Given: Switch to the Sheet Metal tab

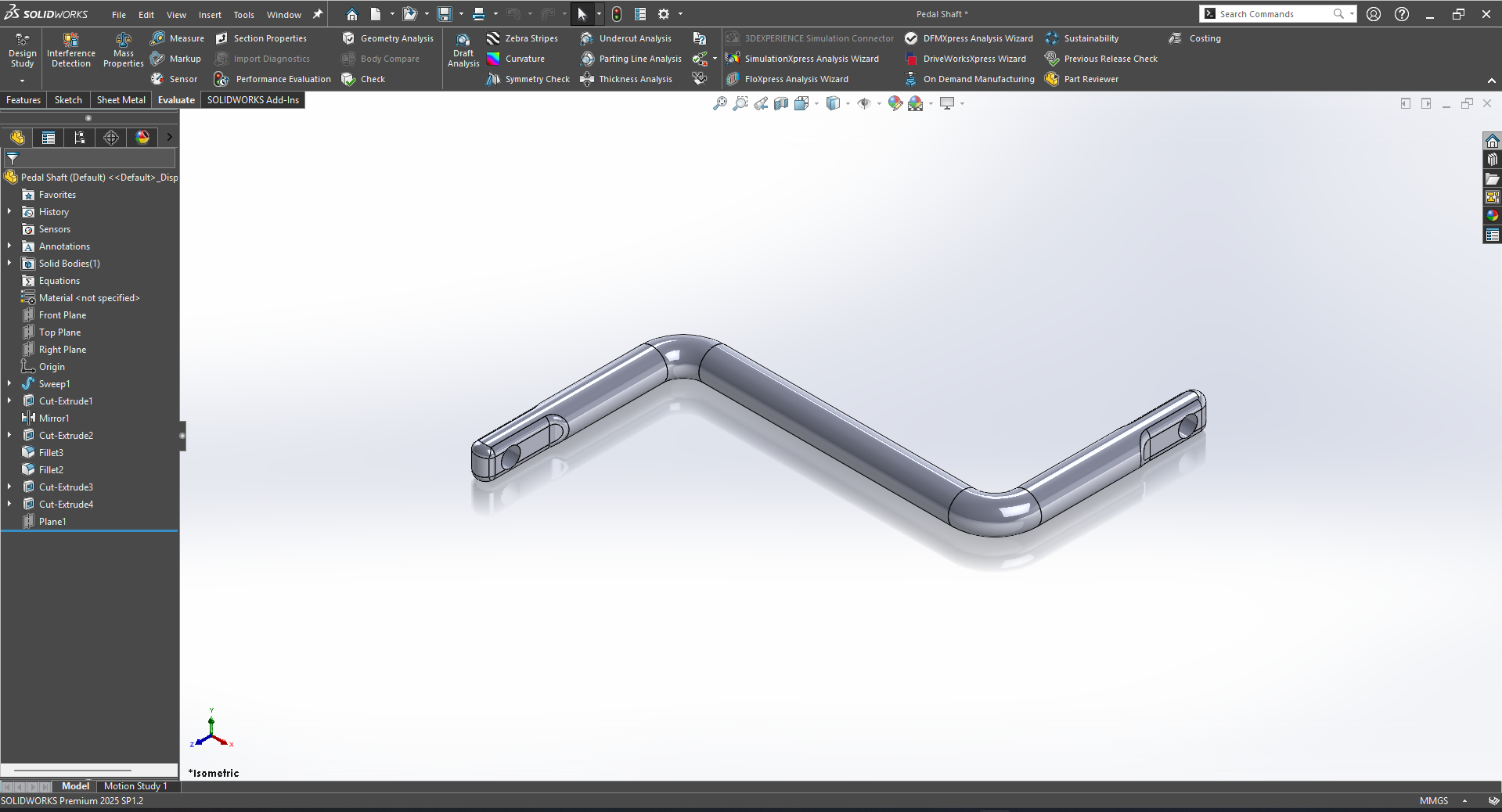Looking at the screenshot, I should [x=121, y=100].
